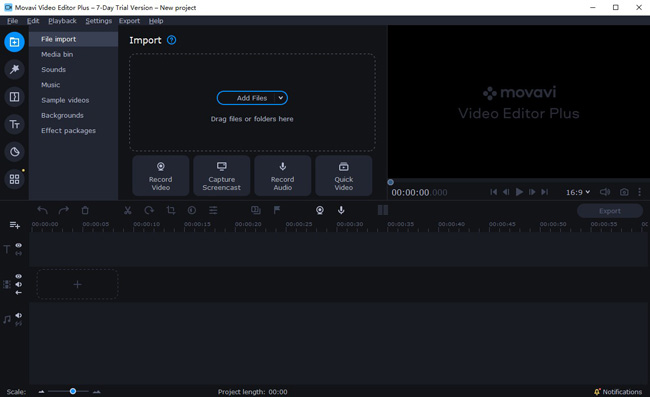Viewport: 650px width, 397px height.
Task: Click the timeline Scale slider handle
Action: pos(73,391)
